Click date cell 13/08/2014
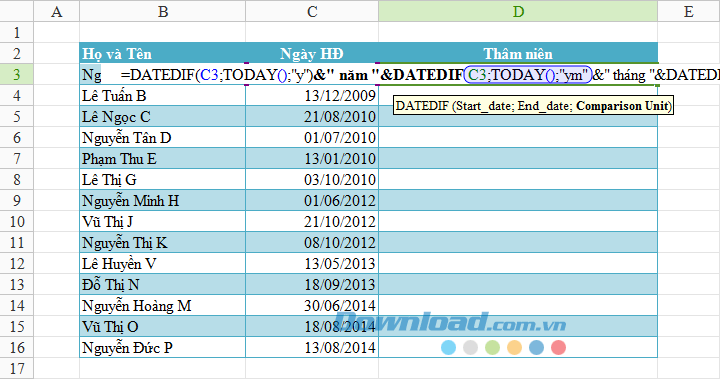The width and height of the screenshot is (720, 379). [x=312, y=348]
